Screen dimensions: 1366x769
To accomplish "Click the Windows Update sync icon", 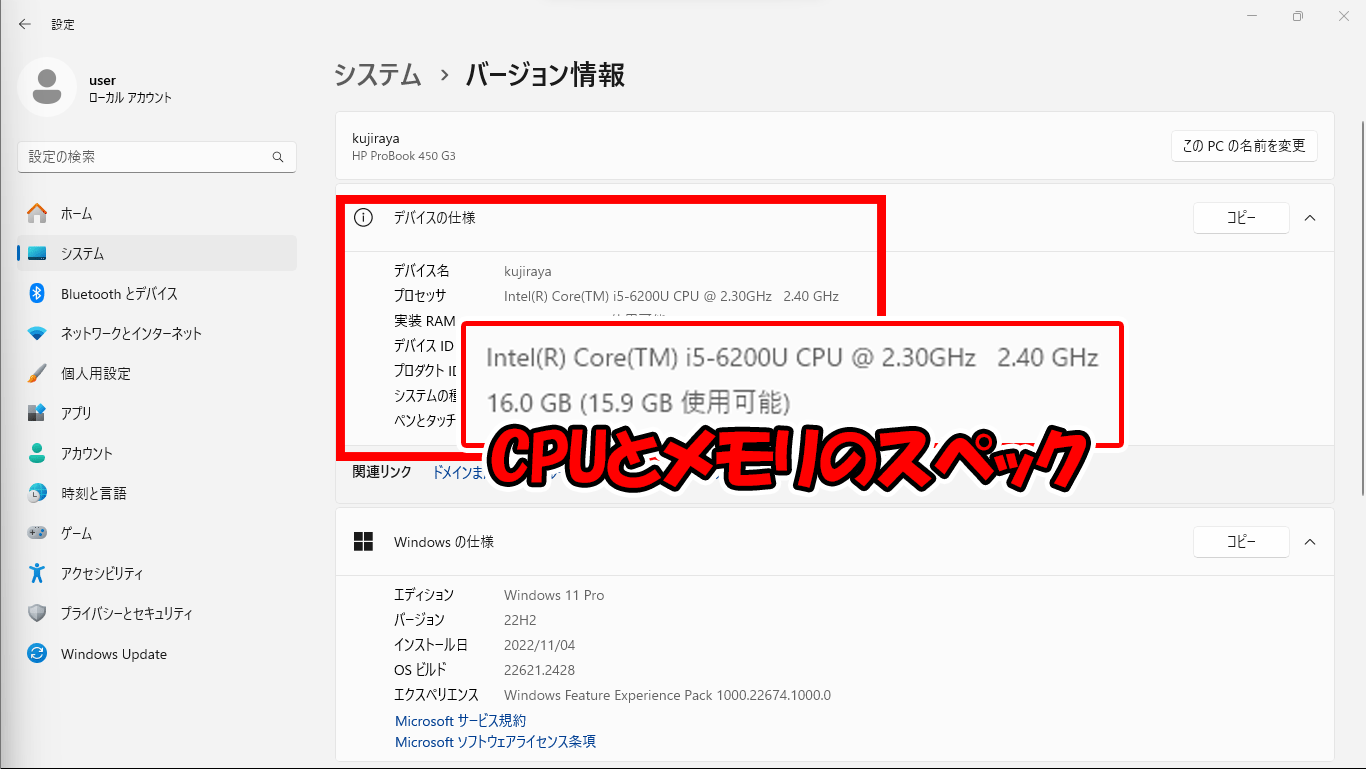I will point(37,654).
